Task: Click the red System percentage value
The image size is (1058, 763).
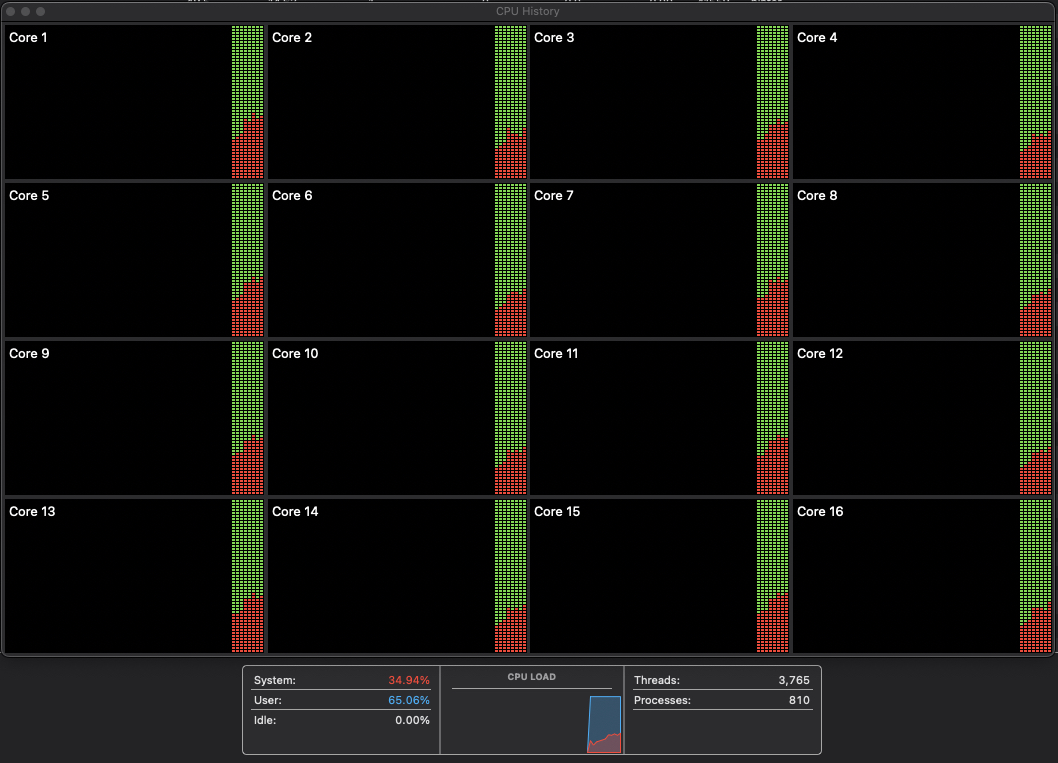Action: click(409, 680)
